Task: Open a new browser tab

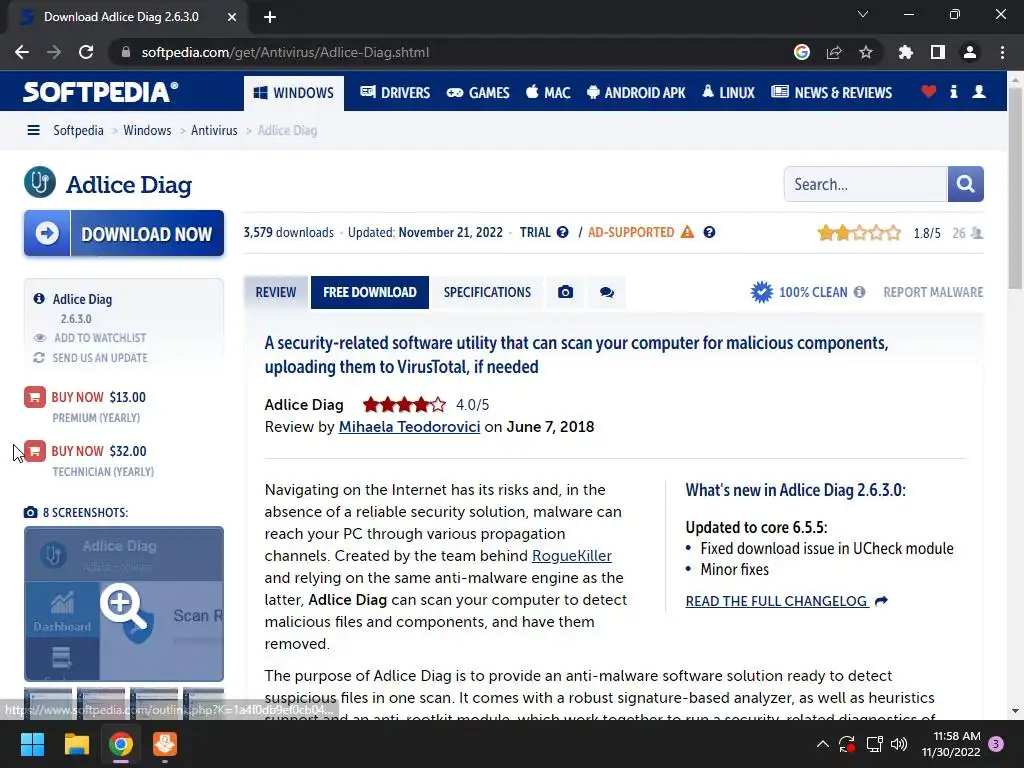Action: [270, 17]
